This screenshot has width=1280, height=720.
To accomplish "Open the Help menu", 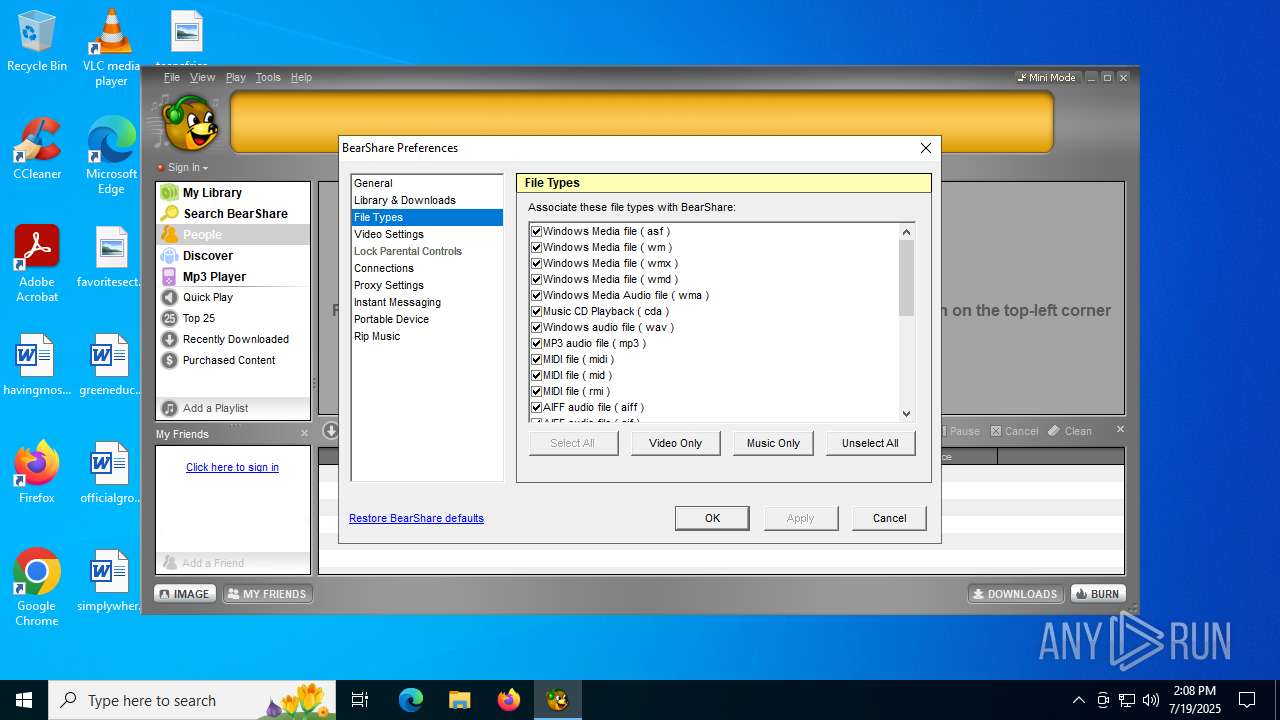I will tap(301, 77).
